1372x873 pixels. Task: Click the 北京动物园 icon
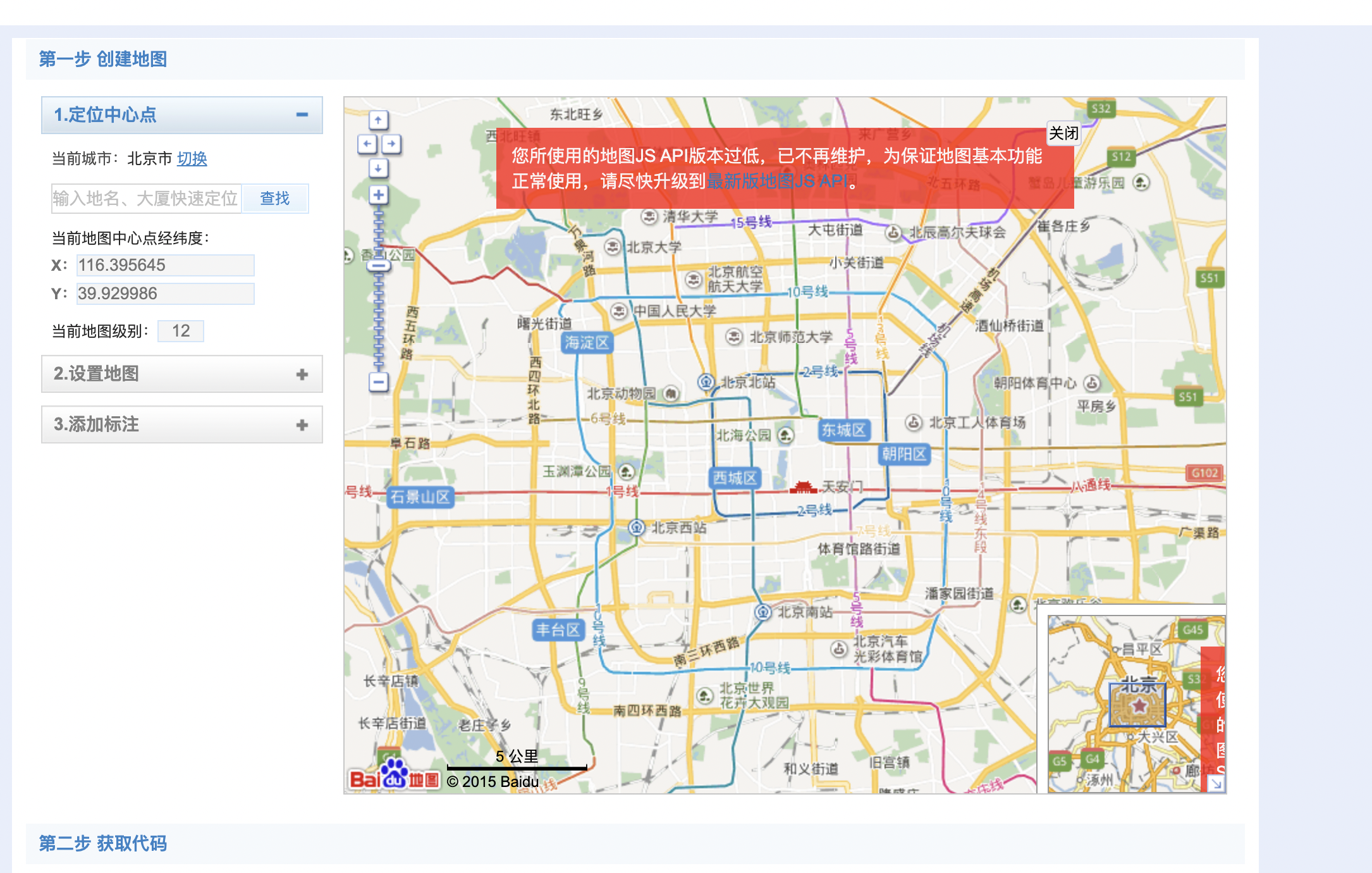[671, 393]
